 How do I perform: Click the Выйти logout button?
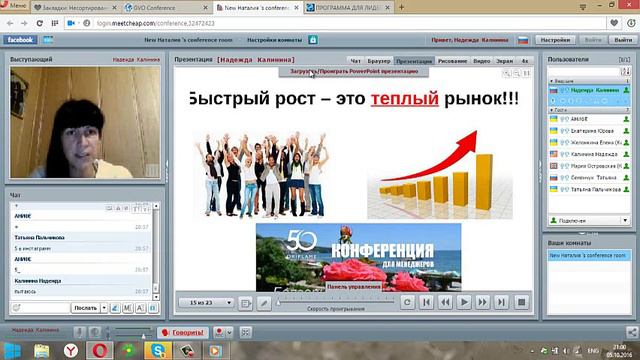623,40
